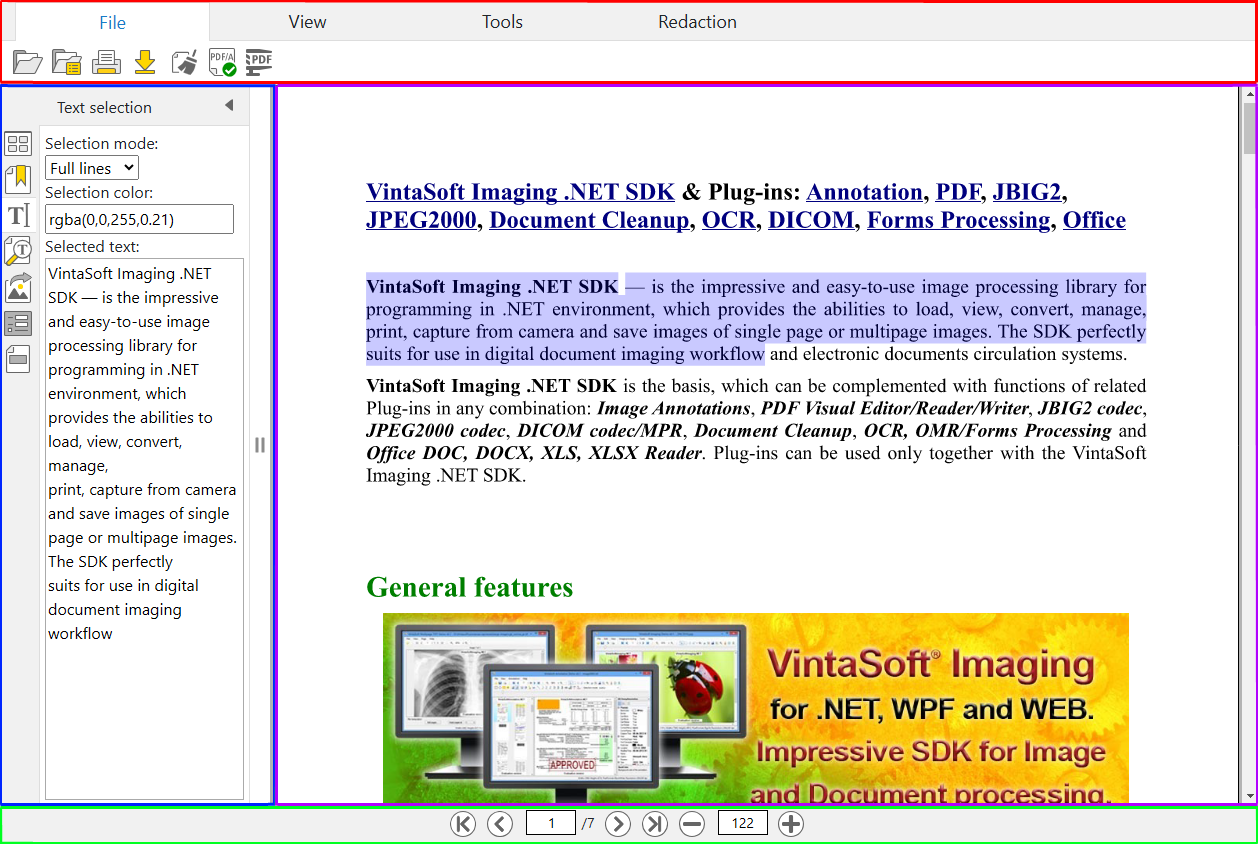The width and height of the screenshot is (1258, 844).
Task: Print the document using the printer icon
Action: click(106, 62)
